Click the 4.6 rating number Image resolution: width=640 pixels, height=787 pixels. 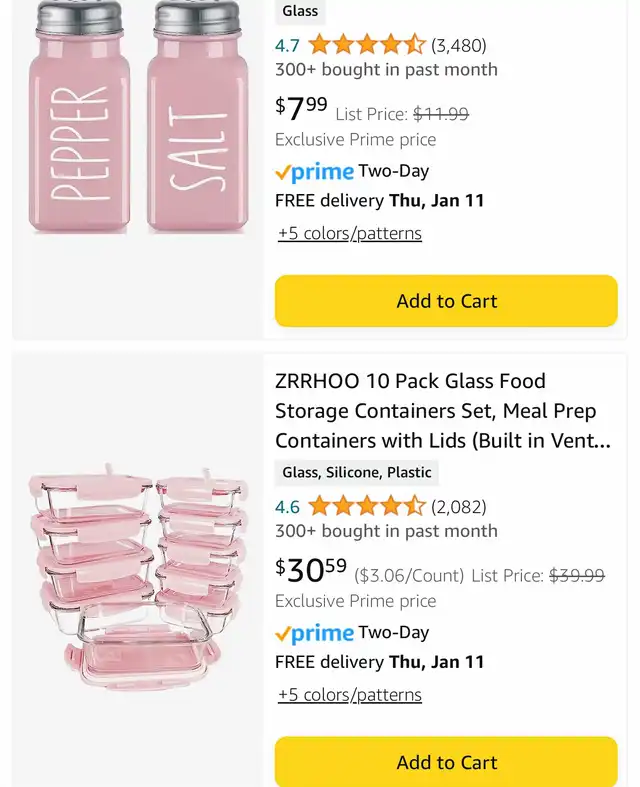(287, 506)
